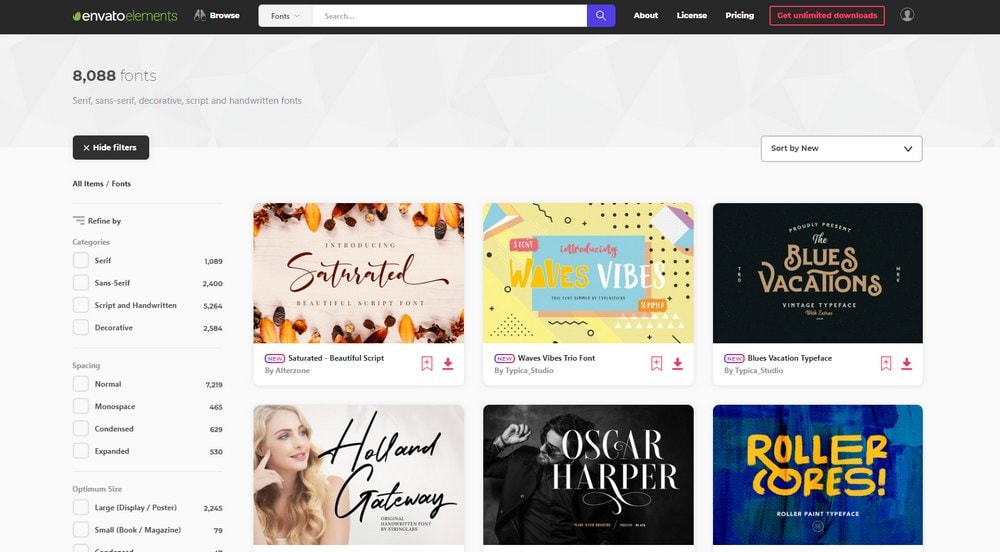This screenshot has width=1000, height=552.
Task: Go to the Pricing page
Action: tap(739, 16)
